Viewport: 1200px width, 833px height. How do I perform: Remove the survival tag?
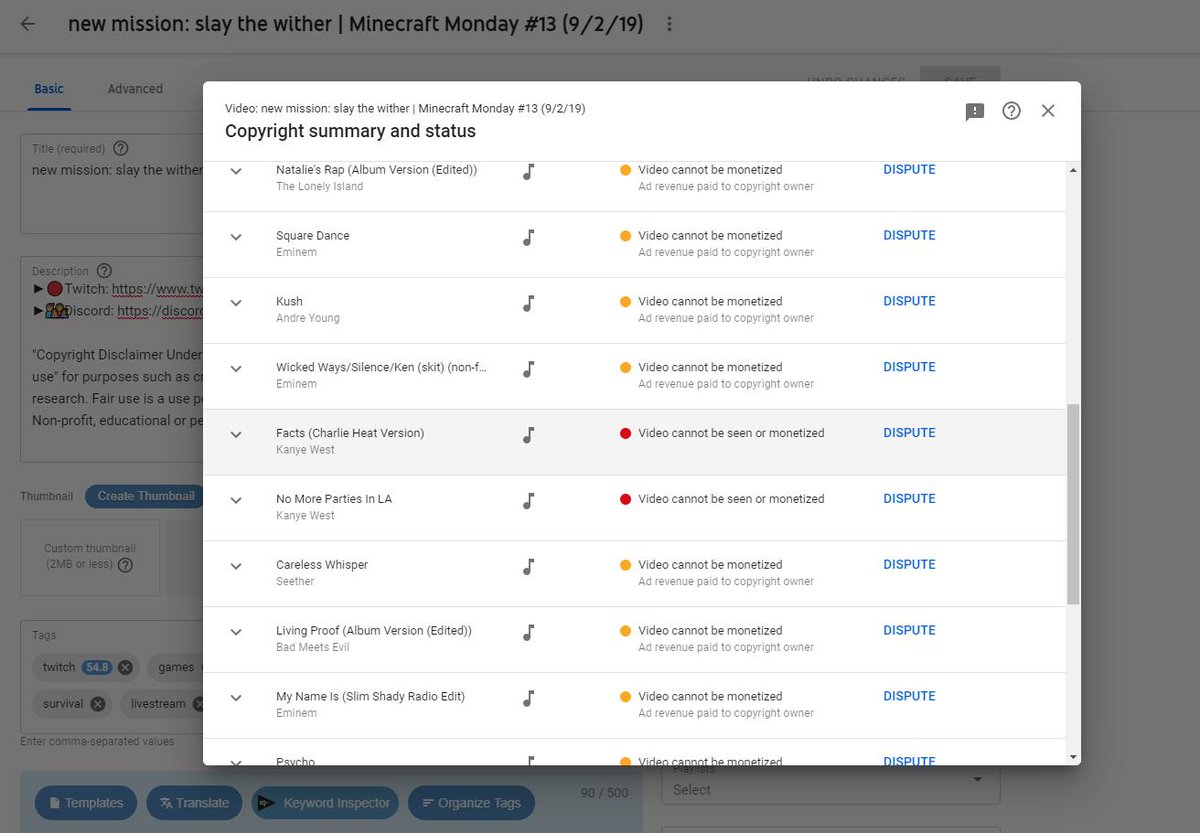coord(97,704)
